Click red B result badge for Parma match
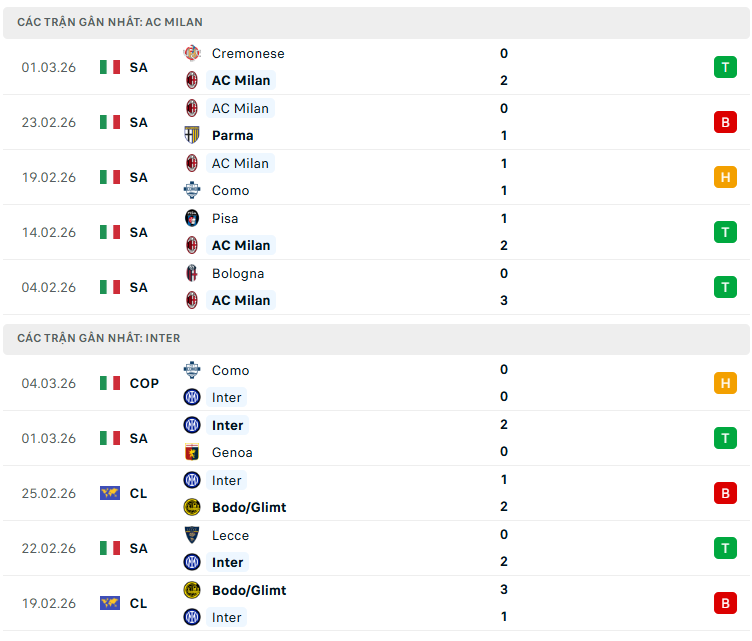 pyautogui.click(x=724, y=122)
